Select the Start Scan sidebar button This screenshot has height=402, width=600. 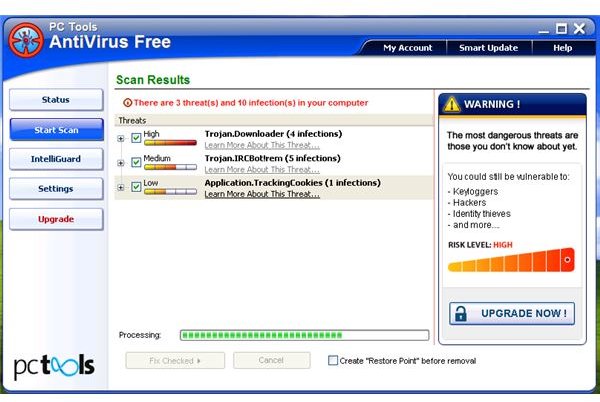point(56,130)
